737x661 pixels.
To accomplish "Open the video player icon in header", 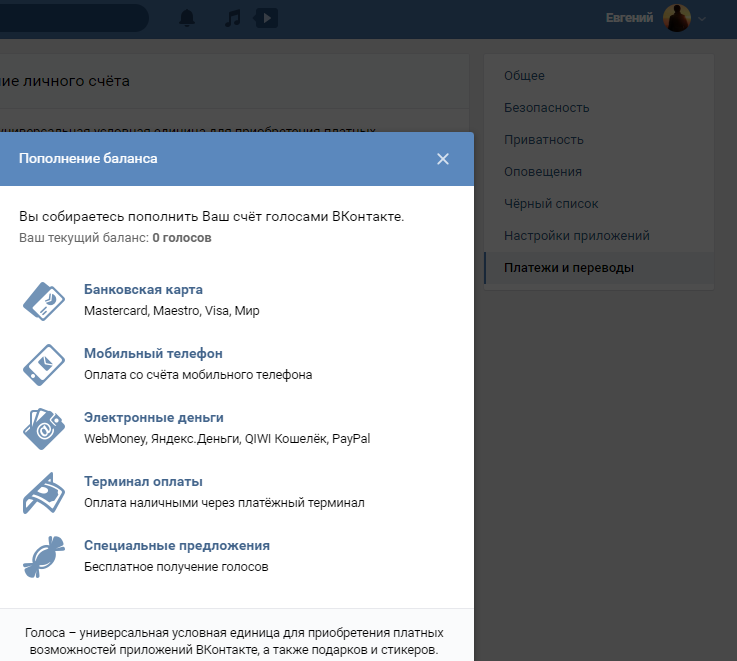I will click(266, 18).
